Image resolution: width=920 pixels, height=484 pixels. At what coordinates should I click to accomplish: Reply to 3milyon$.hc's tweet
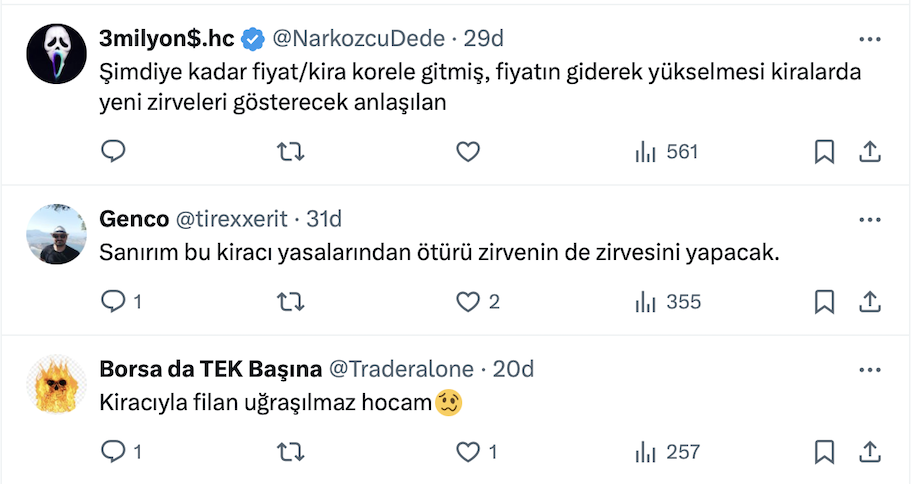(x=114, y=152)
